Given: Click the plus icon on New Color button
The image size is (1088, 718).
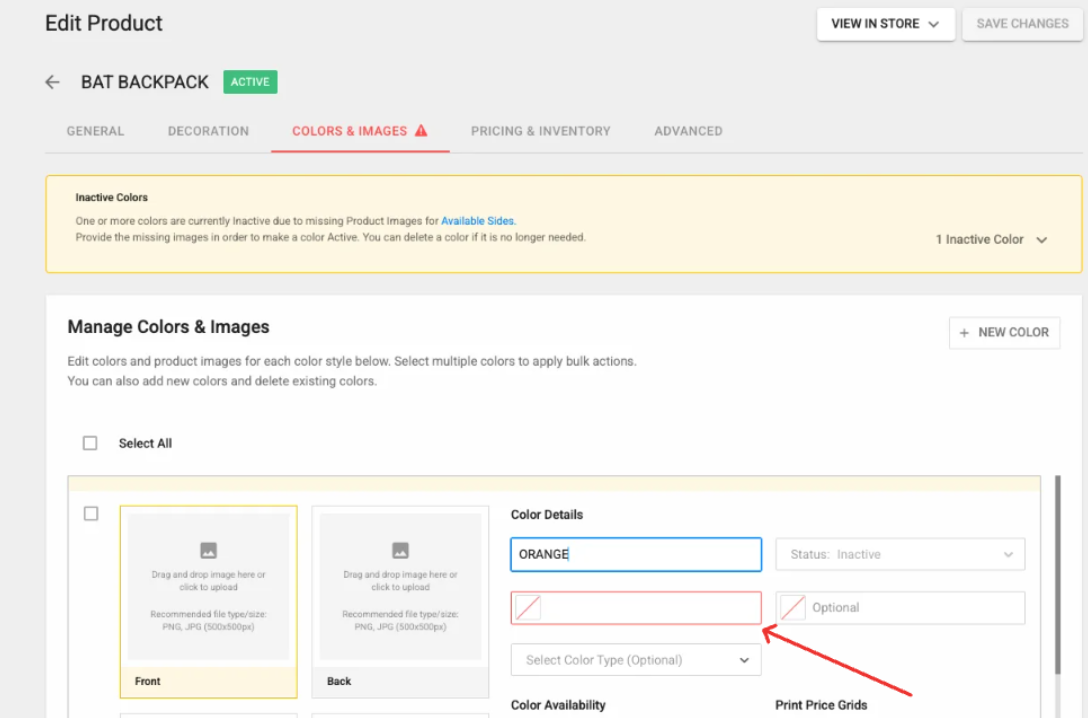Looking at the screenshot, I should pyautogui.click(x=964, y=333).
